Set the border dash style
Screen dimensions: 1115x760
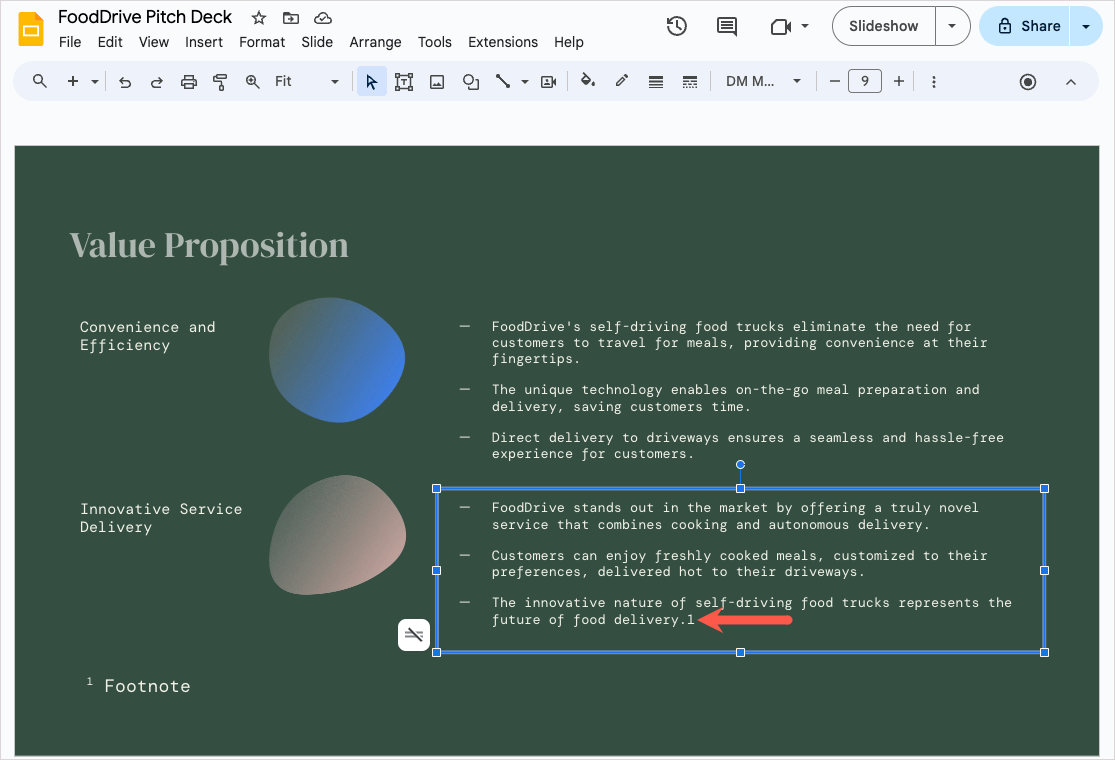coord(690,82)
